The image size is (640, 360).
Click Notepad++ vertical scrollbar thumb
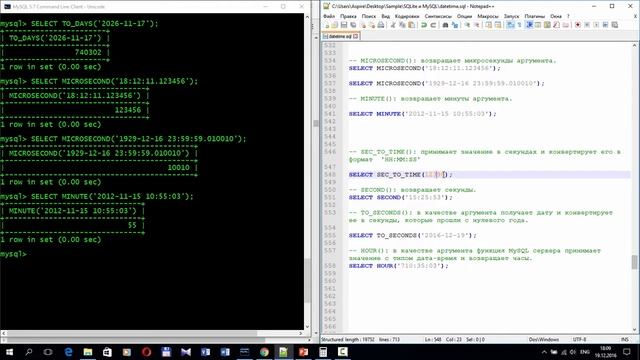pyautogui.click(x=634, y=262)
